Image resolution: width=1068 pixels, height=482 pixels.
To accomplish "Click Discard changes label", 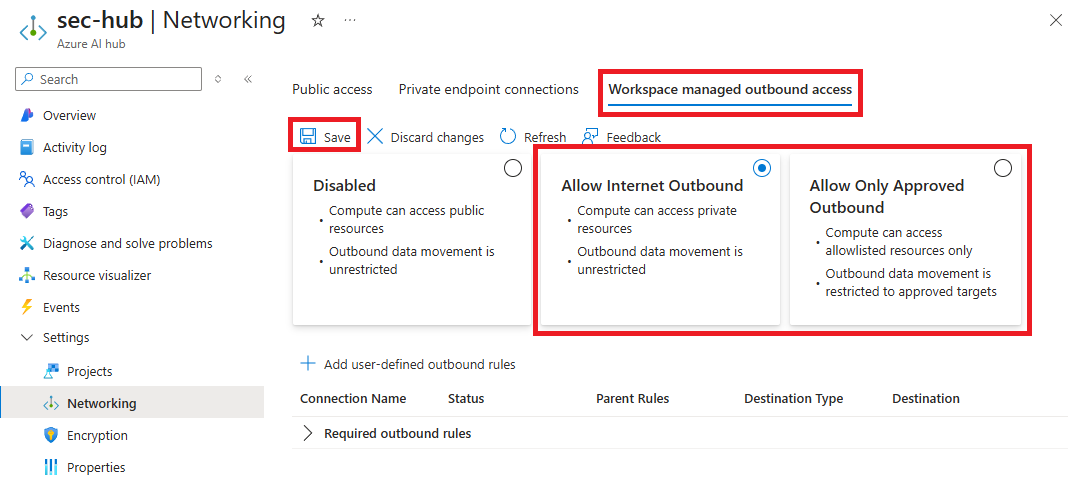I will tap(437, 137).
